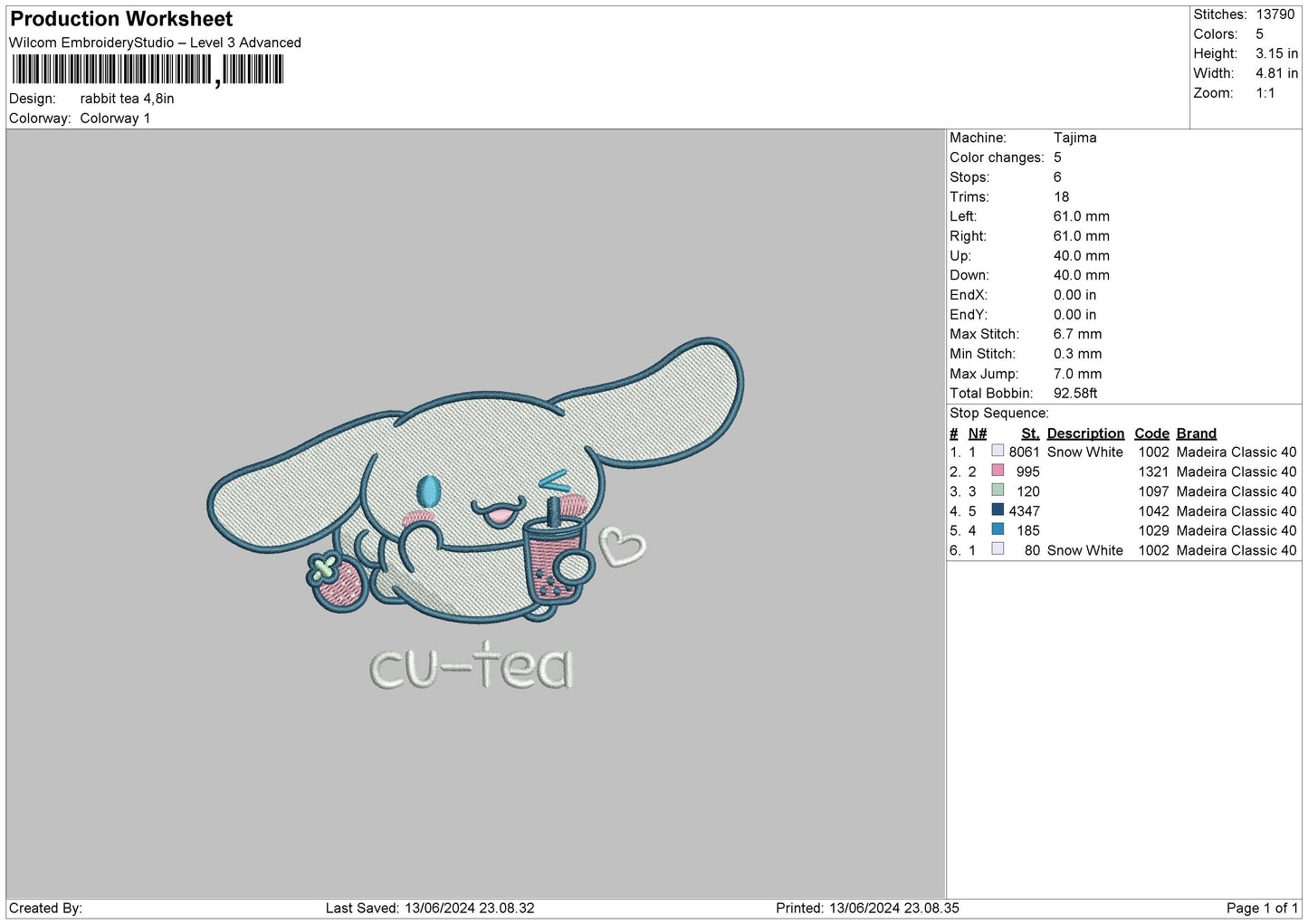The width and height of the screenshot is (1308, 924).
Task: Click the thread code 1321
Action: (x=1153, y=472)
